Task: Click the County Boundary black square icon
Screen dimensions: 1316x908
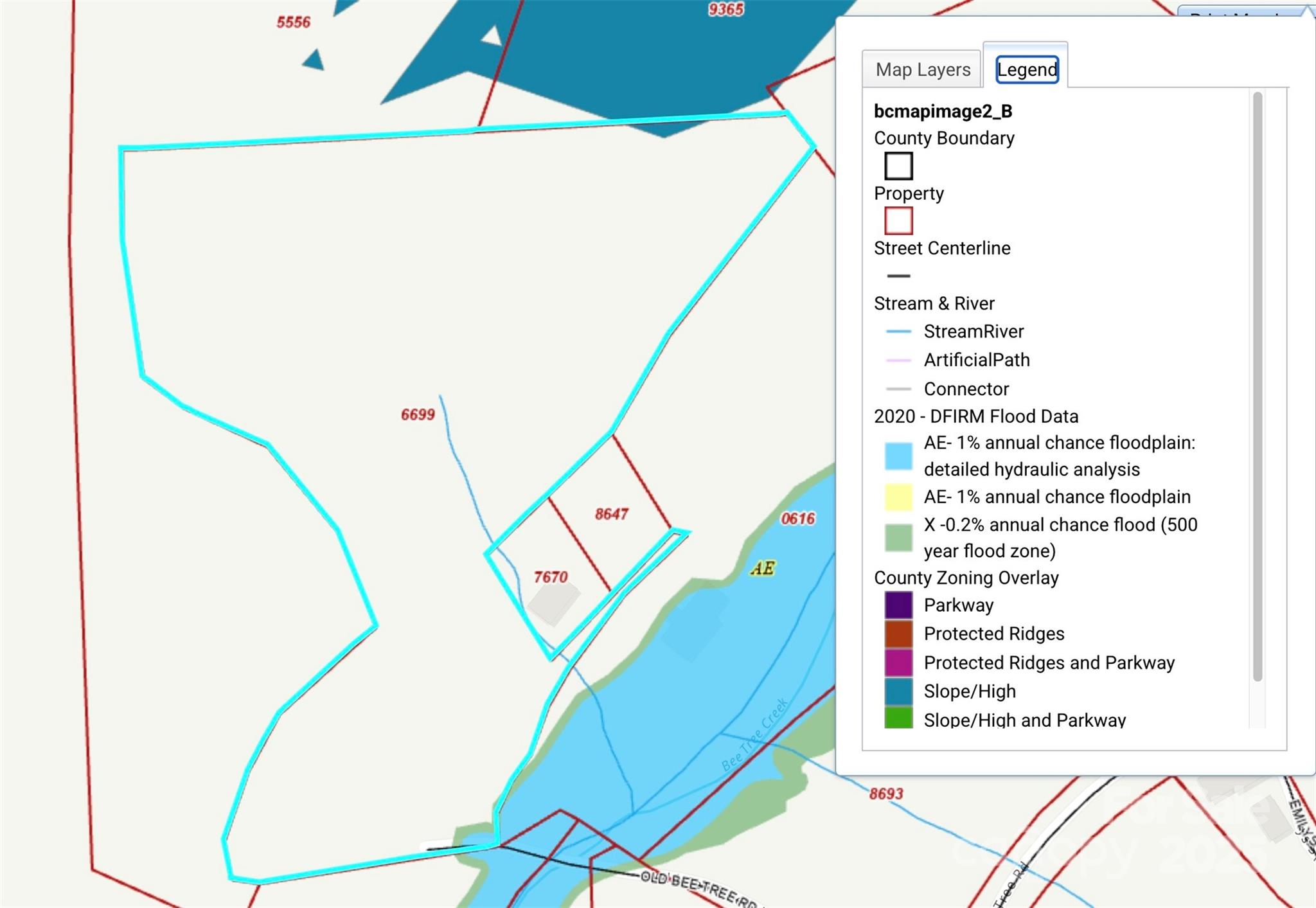Action: coord(898,166)
